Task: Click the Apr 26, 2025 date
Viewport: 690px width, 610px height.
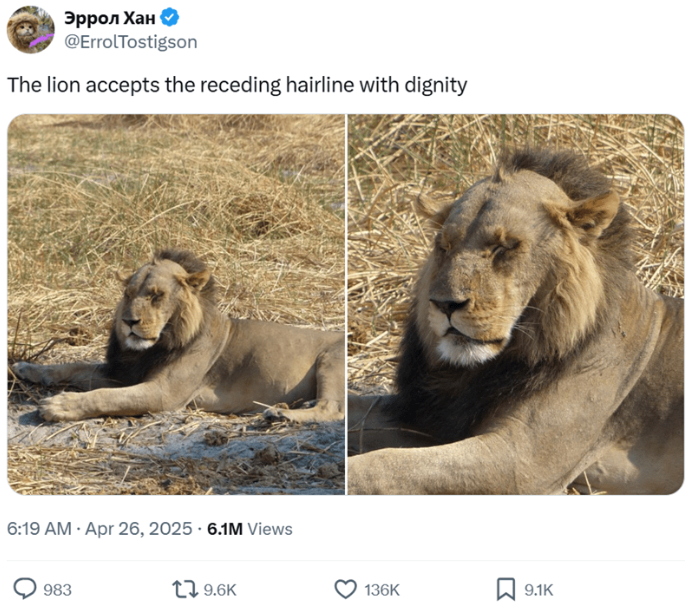Action: [x=139, y=528]
